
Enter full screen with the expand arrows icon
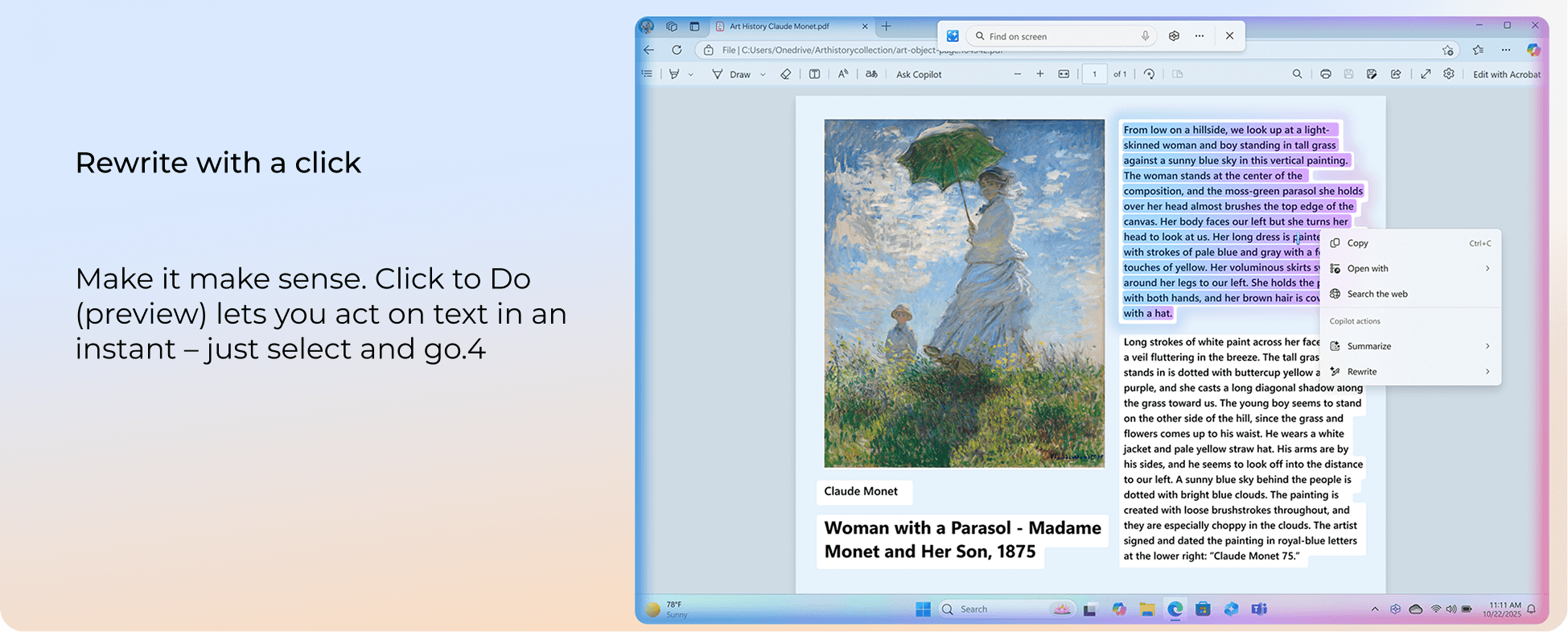tap(1426, 74)
